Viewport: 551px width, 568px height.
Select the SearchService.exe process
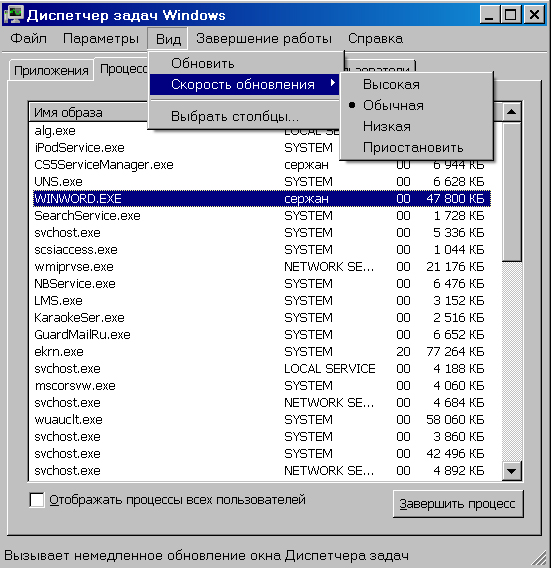(x=262, y=216)
